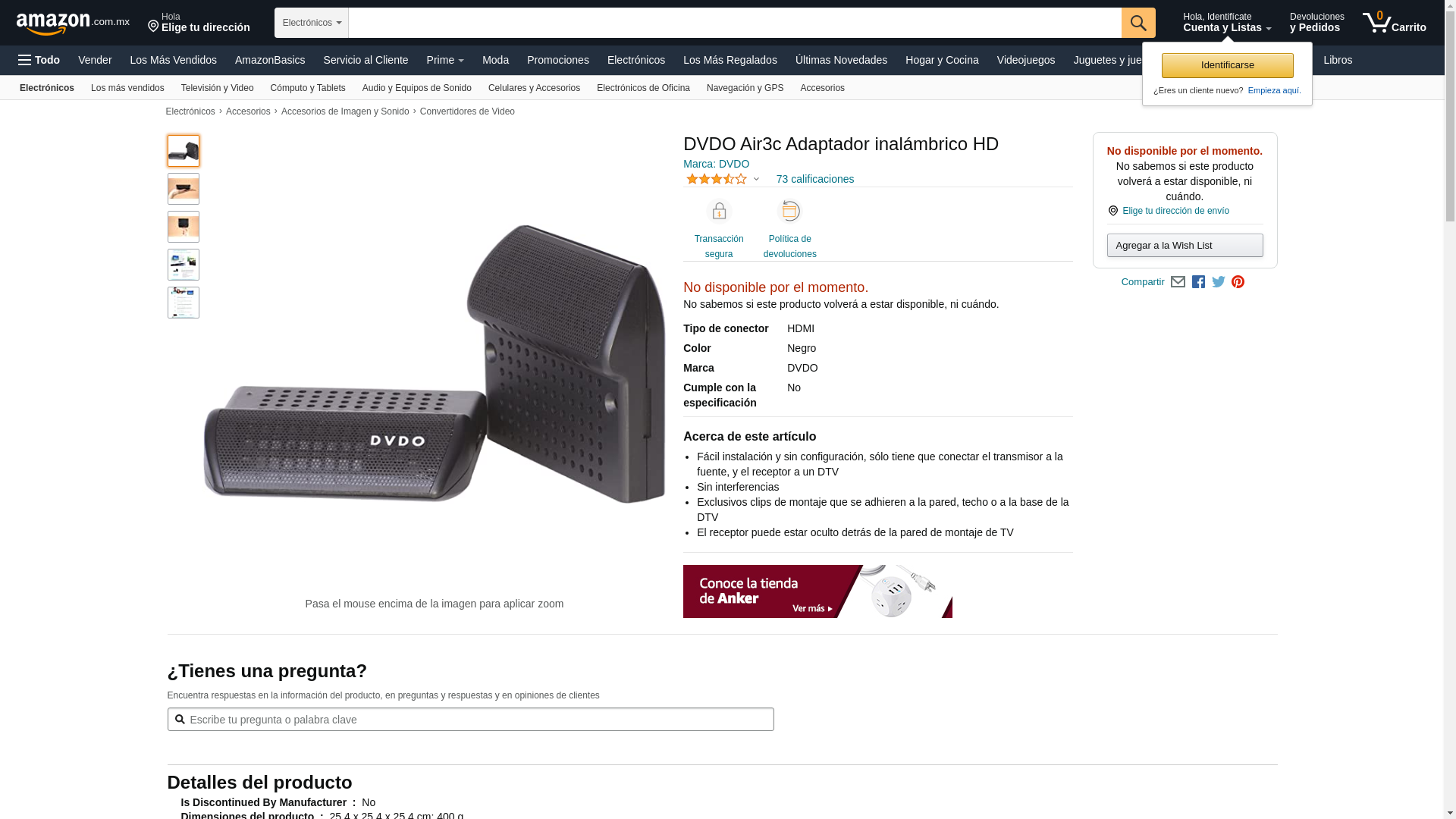Open the Prime dropdown menu
The width and height of the screenshot is (1456, 819).
click(445, 60)
